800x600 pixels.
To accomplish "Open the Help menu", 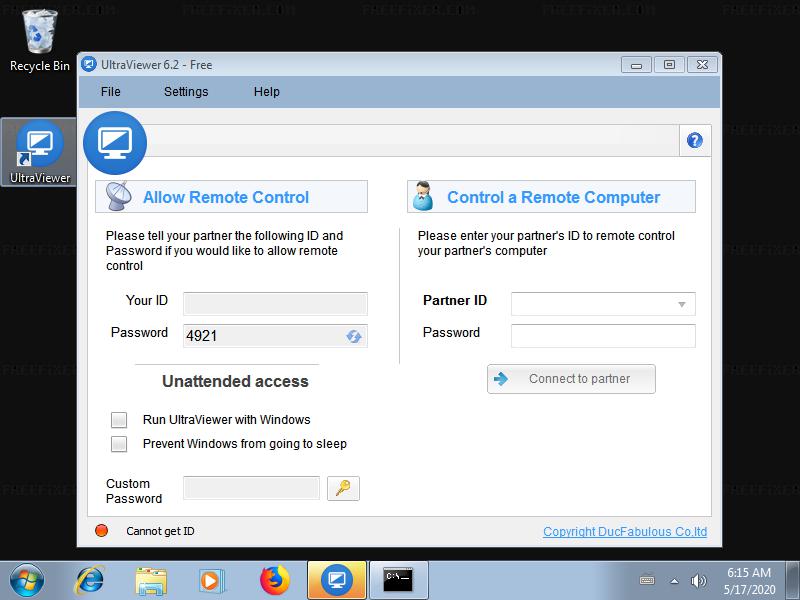I will click(267, 91).
